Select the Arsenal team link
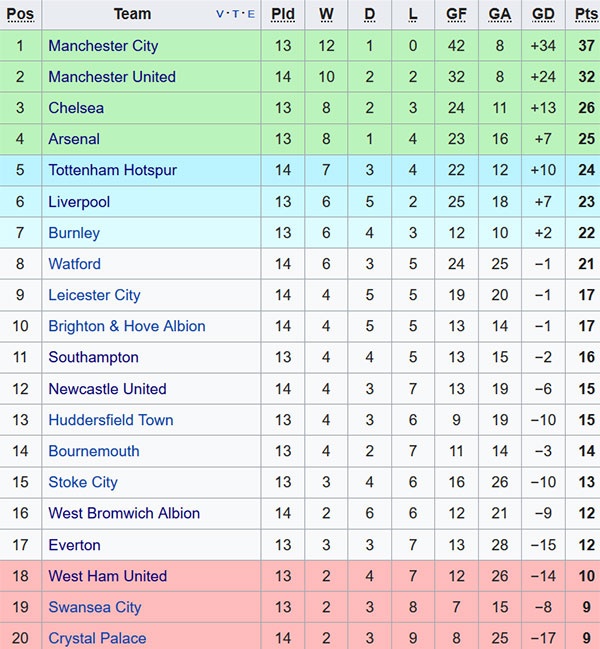The width and height of the screenshot is (600, 649). pyautogui.click(x=74, y=139)
